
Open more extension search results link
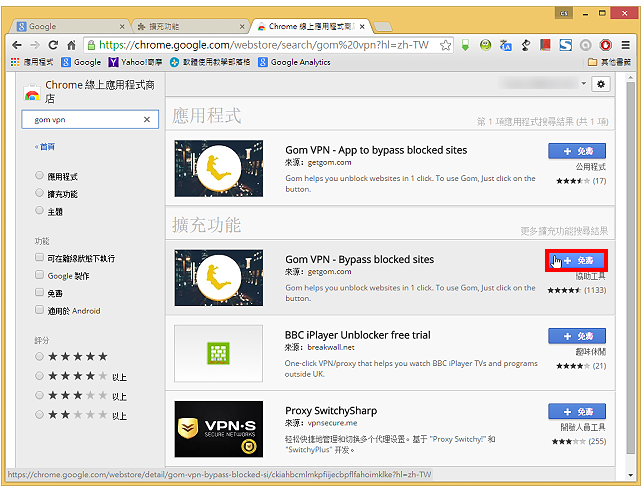click(564, 231)
